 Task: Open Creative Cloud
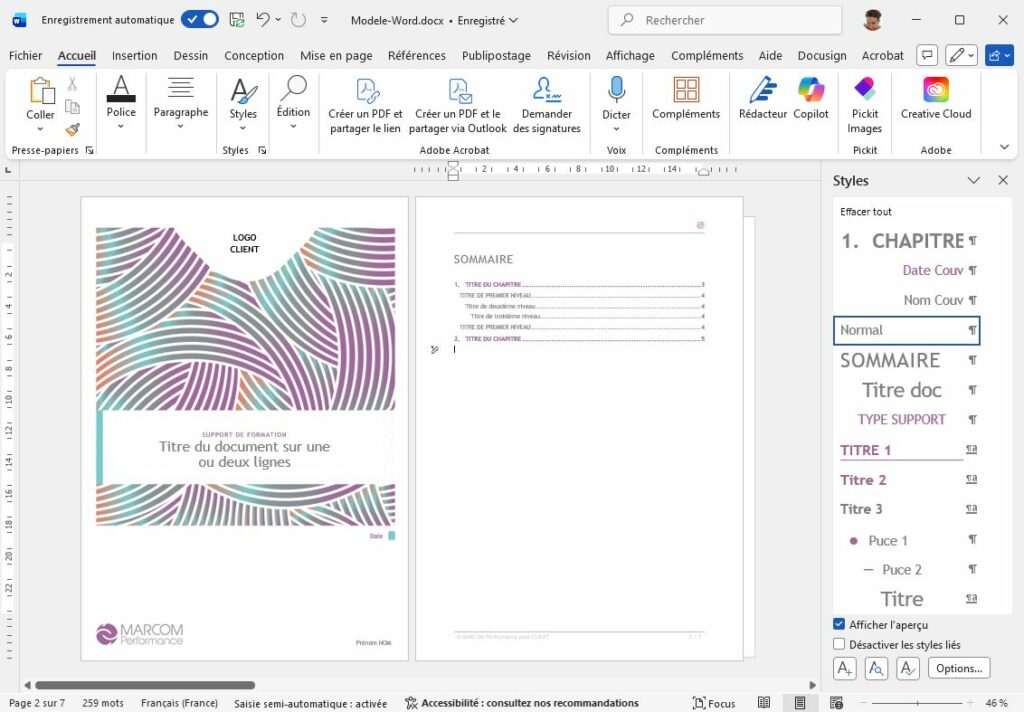[935, 103]
